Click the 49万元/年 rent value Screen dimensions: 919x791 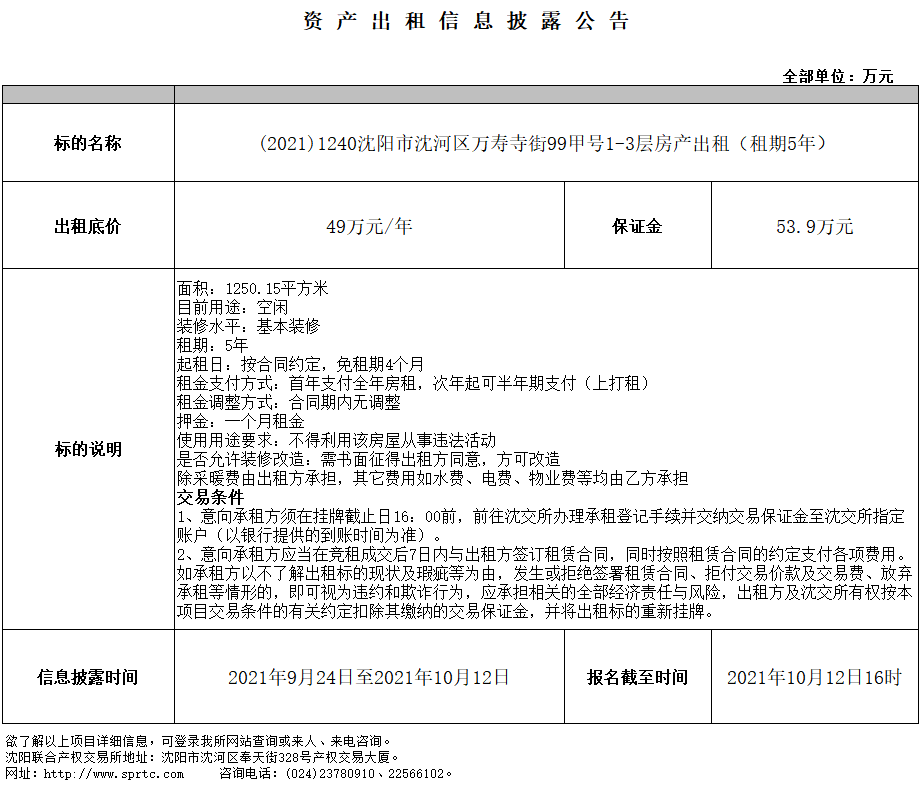click(369, 226)
